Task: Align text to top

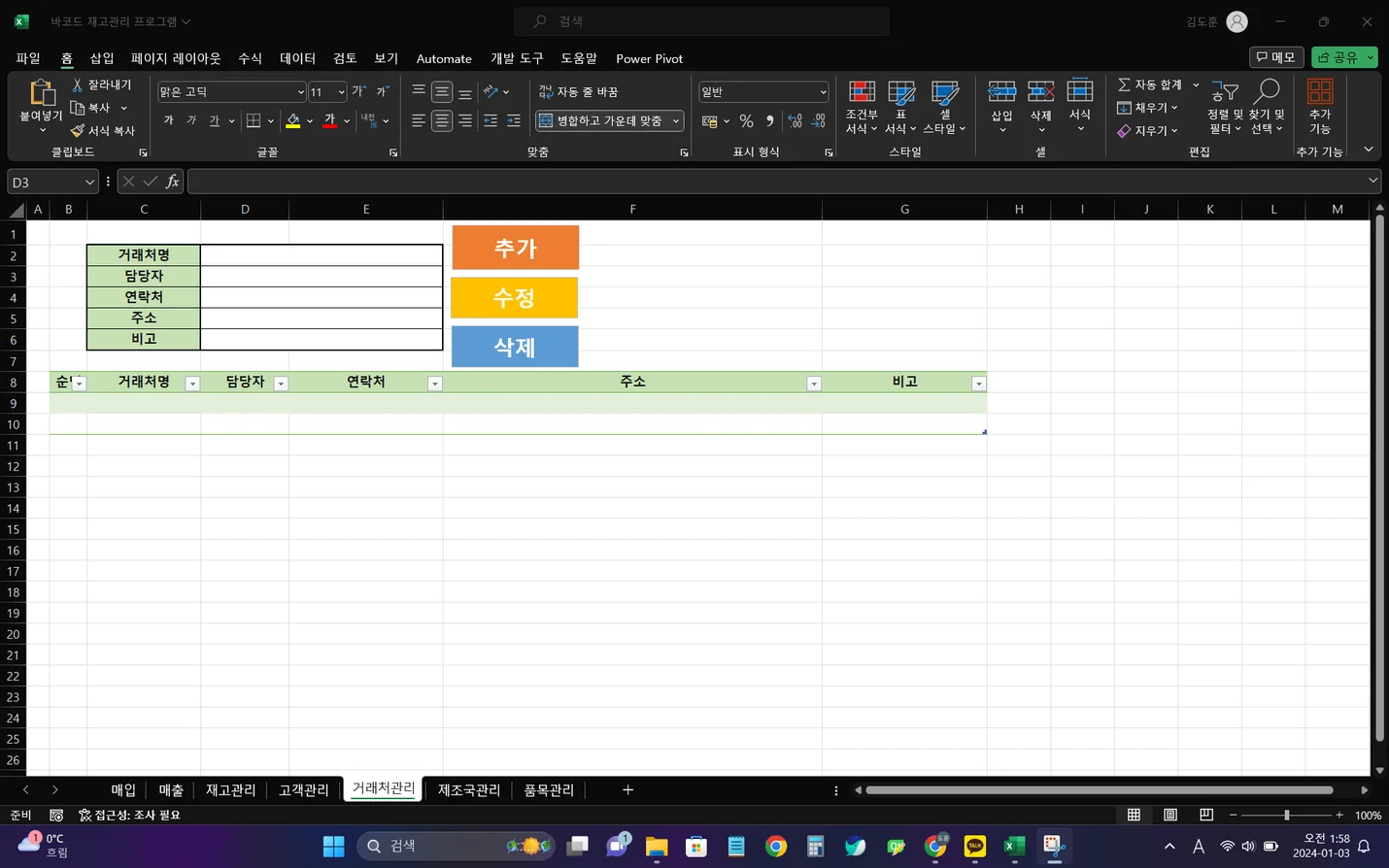Action: tap(419, 91)
